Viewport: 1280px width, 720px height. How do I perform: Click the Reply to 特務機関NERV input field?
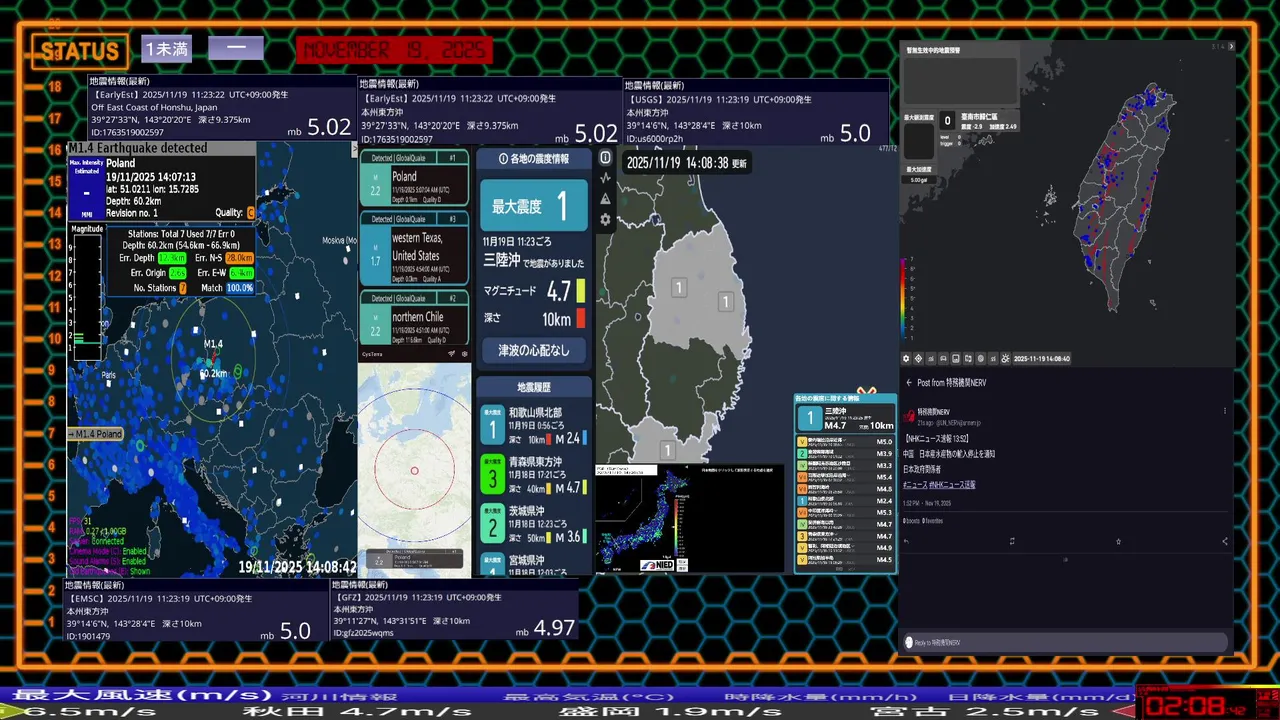pos(1066,642)
